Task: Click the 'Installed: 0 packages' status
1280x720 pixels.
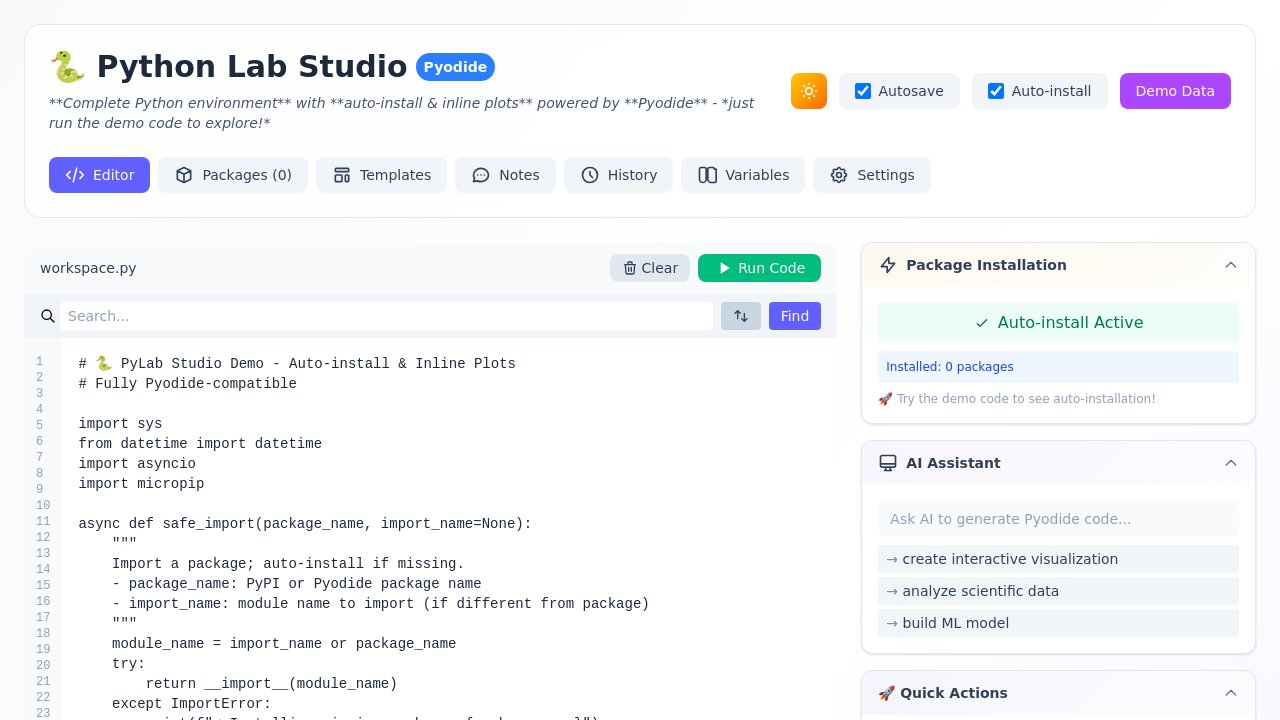Action: 1058,367
